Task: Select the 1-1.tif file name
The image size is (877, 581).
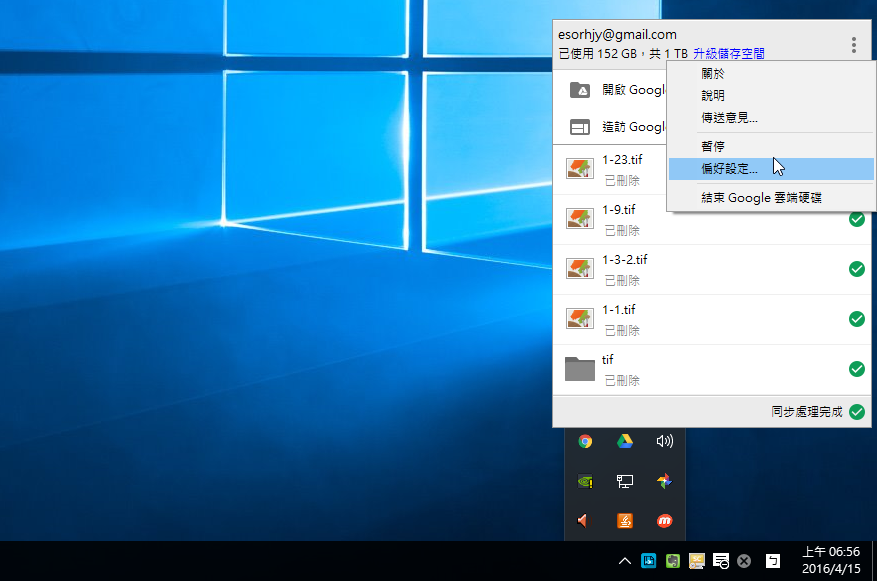Action: [x=619, y=309]
